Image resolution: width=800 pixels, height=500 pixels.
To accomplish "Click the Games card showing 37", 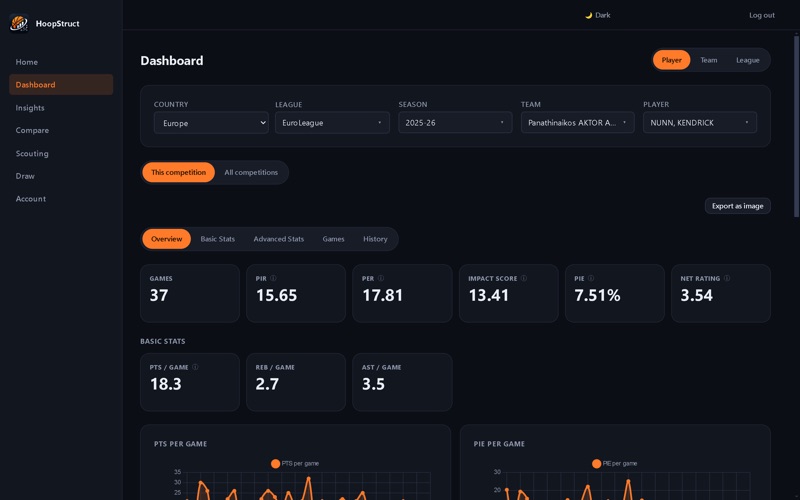I will tap(190, 293).
